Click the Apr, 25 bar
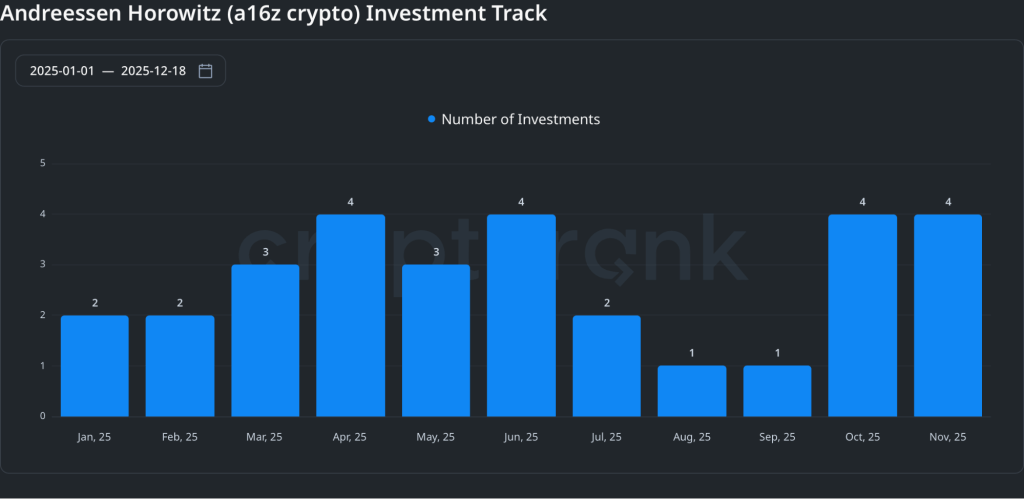Image resolution: width=1024 pixels, height=499 pixels. click(x=351, y=316)
